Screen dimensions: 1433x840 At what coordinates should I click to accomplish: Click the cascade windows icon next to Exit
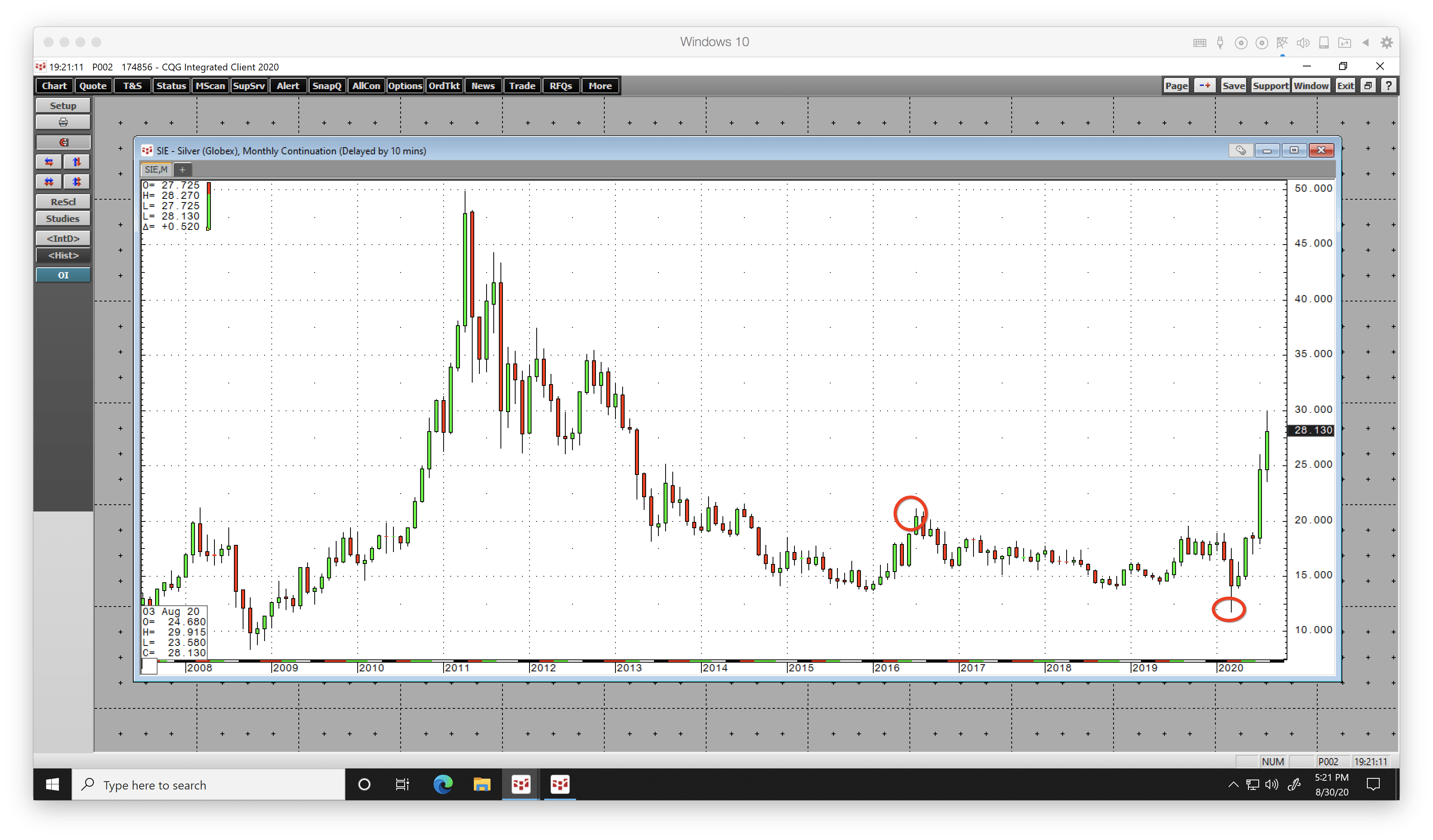point(1368,86)
